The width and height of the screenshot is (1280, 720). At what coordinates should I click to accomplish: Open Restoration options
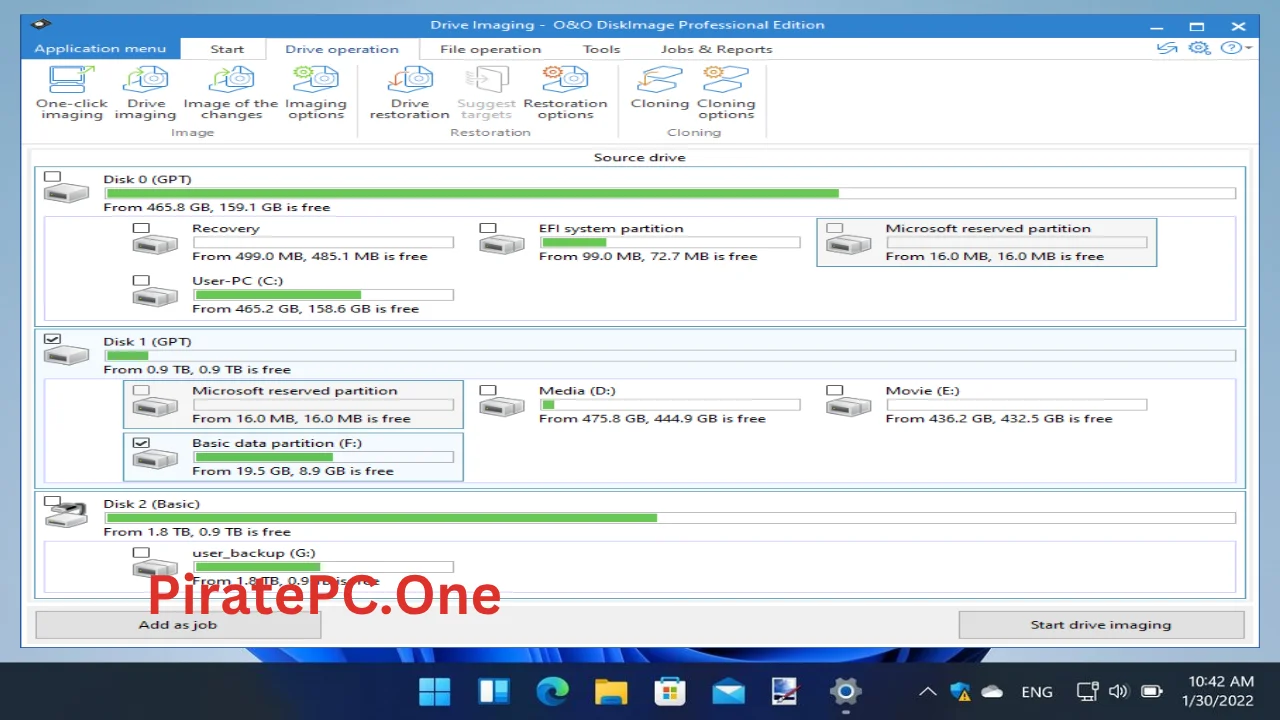point(565,93)
